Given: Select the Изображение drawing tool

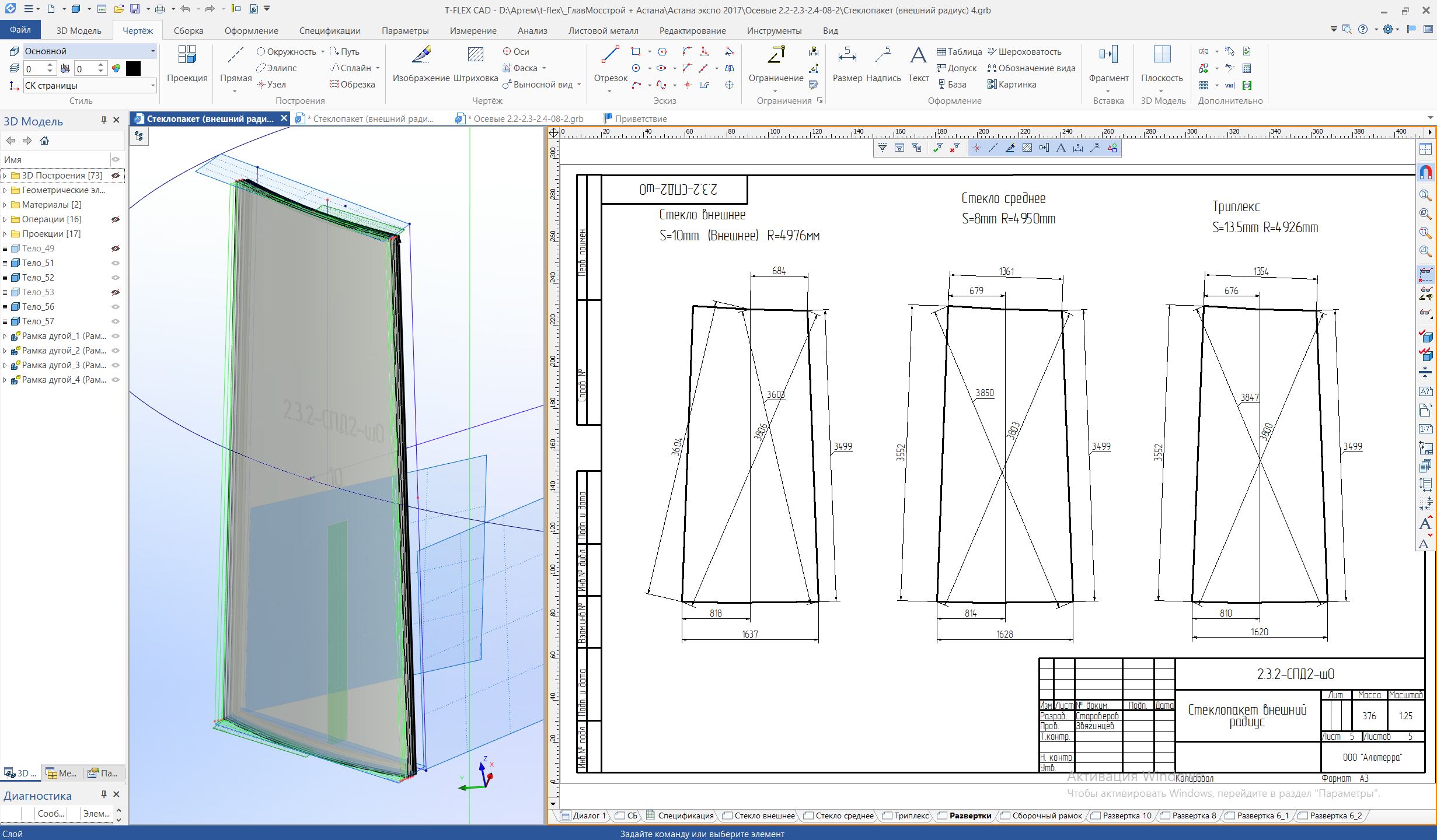Looking at the screenshot, I should (x=421, y=64).
